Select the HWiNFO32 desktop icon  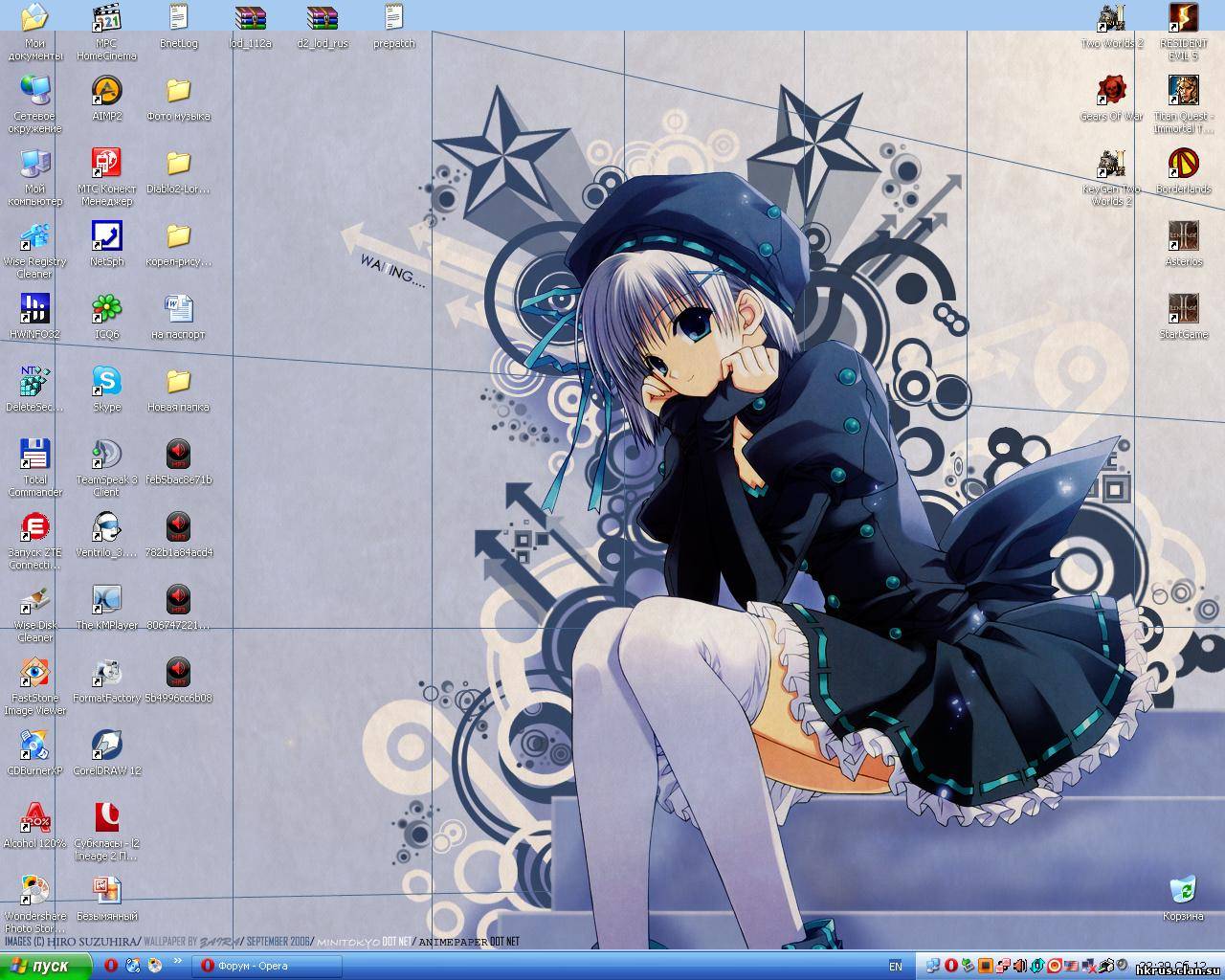[34, 309]
